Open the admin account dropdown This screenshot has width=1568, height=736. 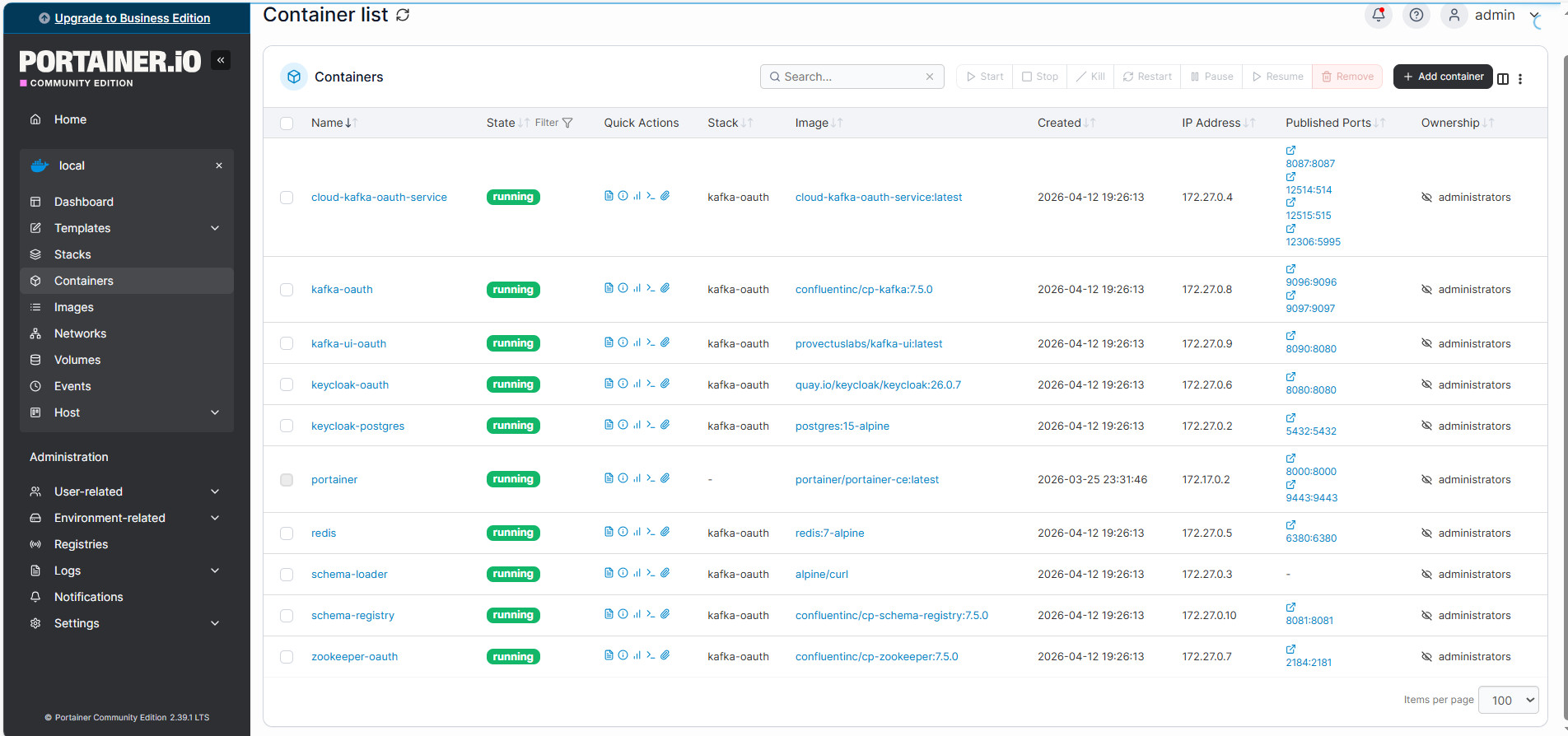pos(1534,16)
